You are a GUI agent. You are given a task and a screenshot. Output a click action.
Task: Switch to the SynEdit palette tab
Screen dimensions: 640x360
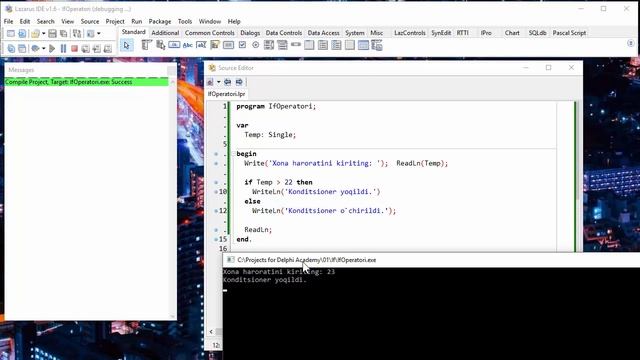[x=441, y=33]
